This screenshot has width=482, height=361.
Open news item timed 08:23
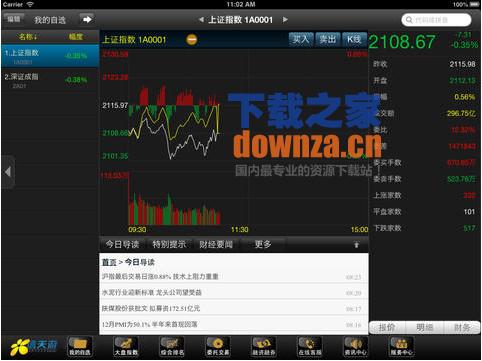click(234, 276)
